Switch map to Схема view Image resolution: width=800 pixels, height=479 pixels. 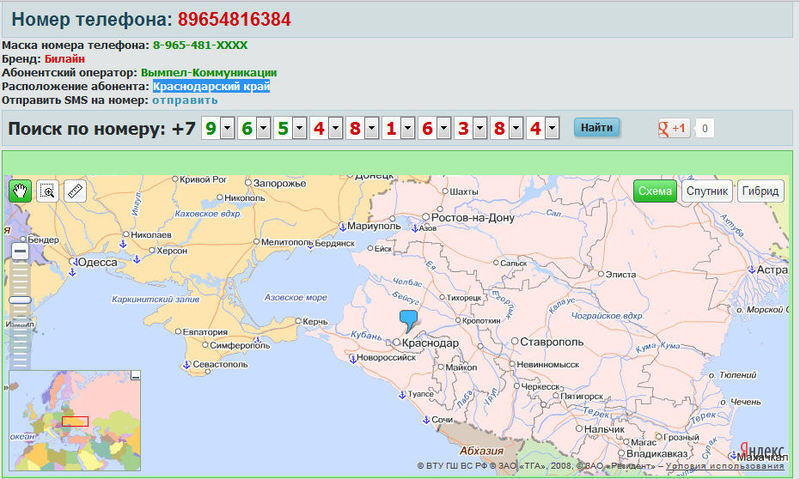pyautogui.click(x=655, y=191)
